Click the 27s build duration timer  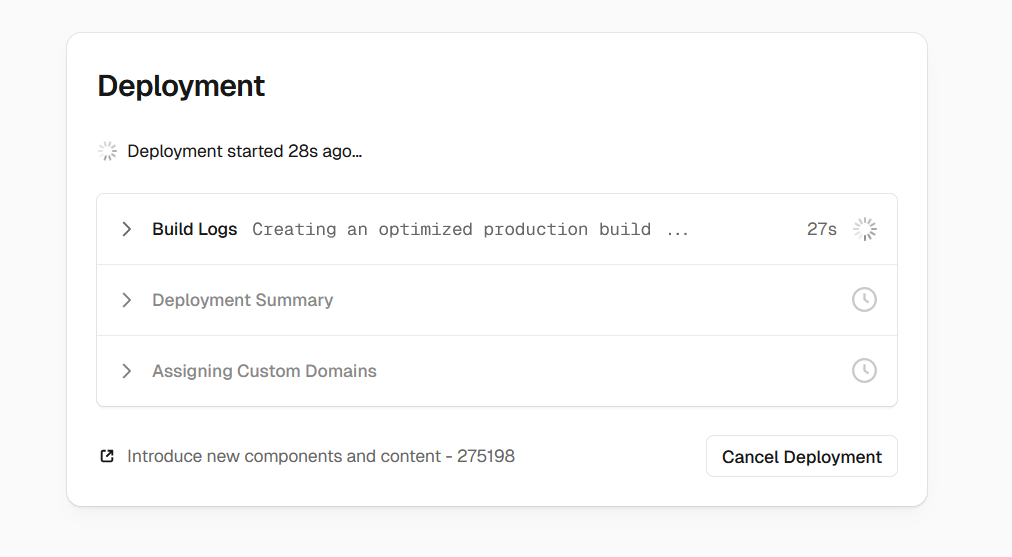point(821,229)
